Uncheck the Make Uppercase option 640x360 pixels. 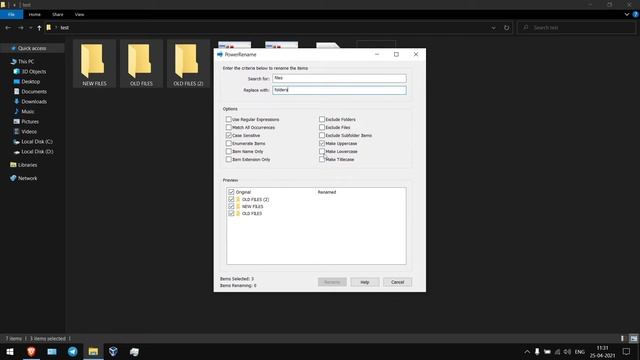322,143
